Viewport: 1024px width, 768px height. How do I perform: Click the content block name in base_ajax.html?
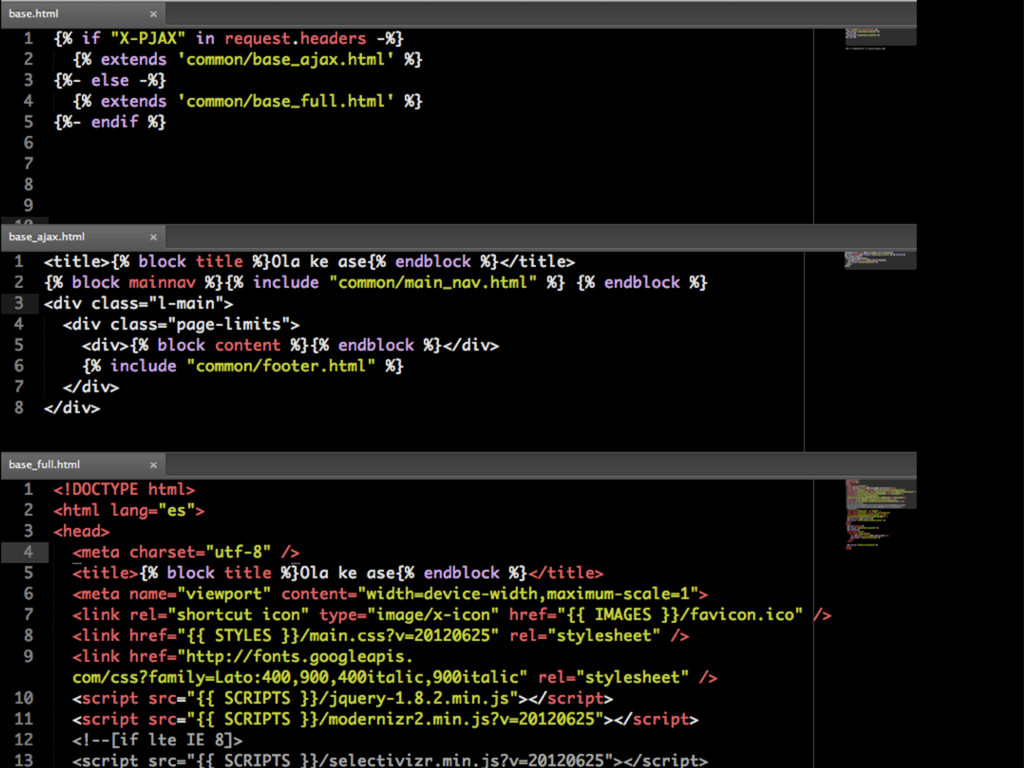coord(248,345)
